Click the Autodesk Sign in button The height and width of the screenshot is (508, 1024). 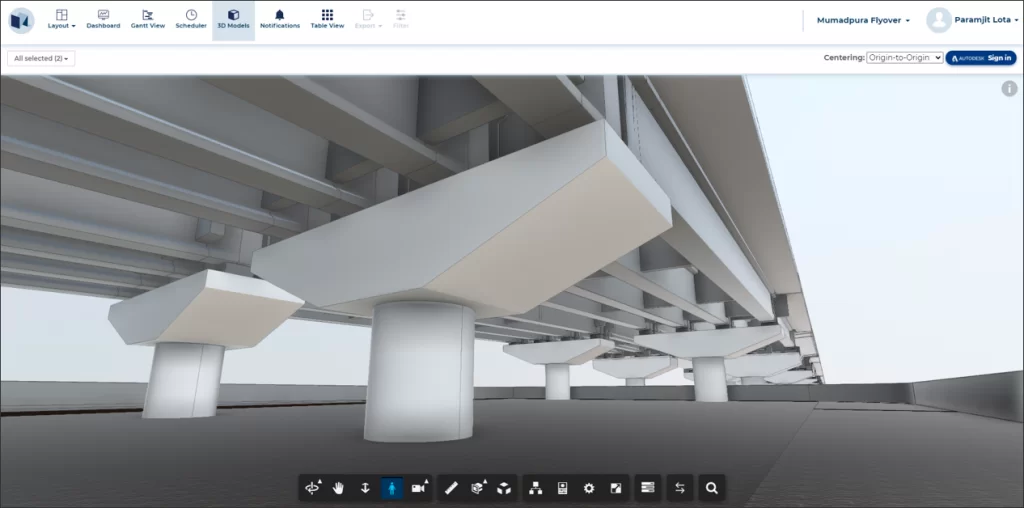pos(981,58)
